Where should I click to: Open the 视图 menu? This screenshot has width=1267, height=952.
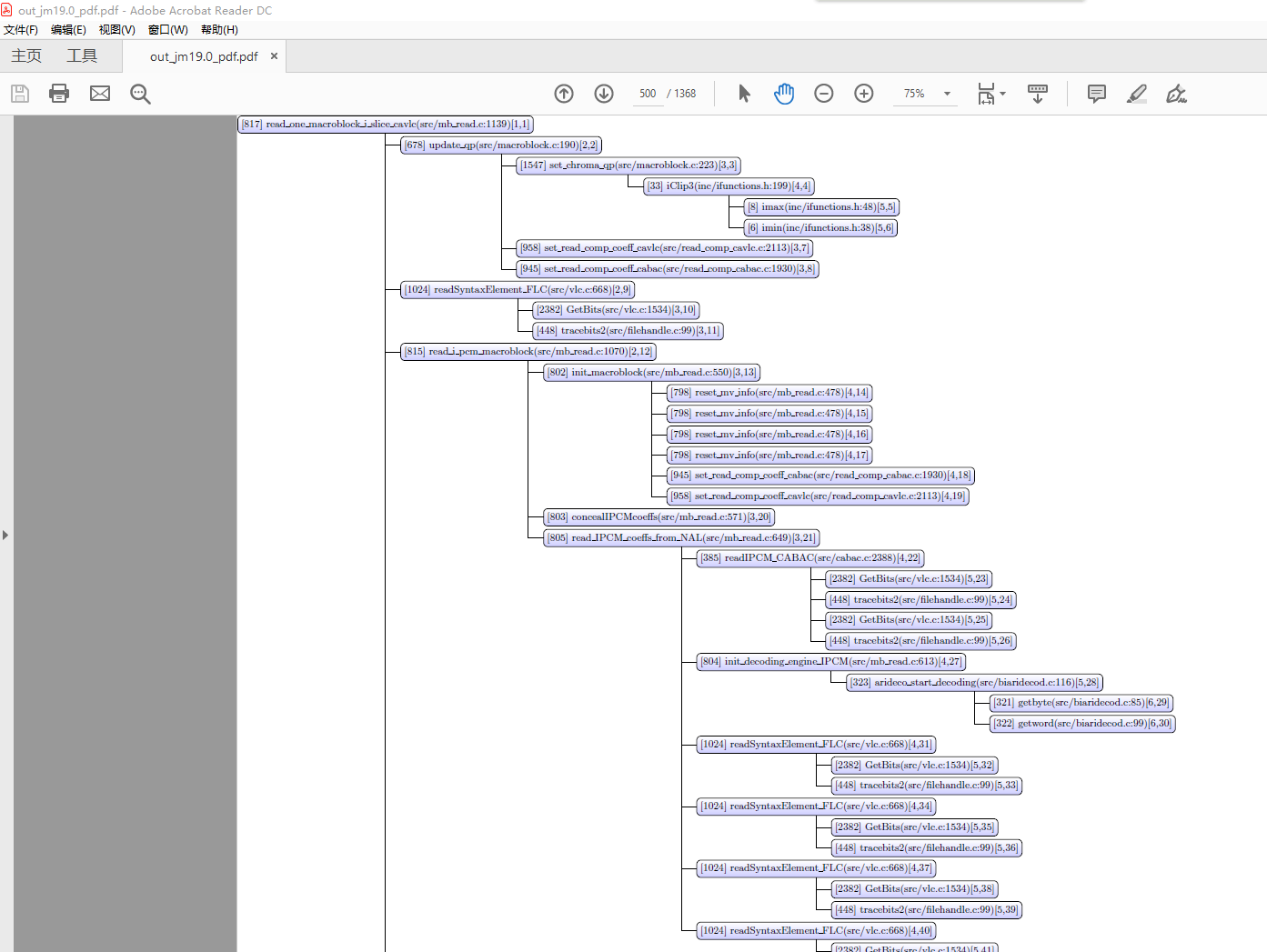point(116,29)
